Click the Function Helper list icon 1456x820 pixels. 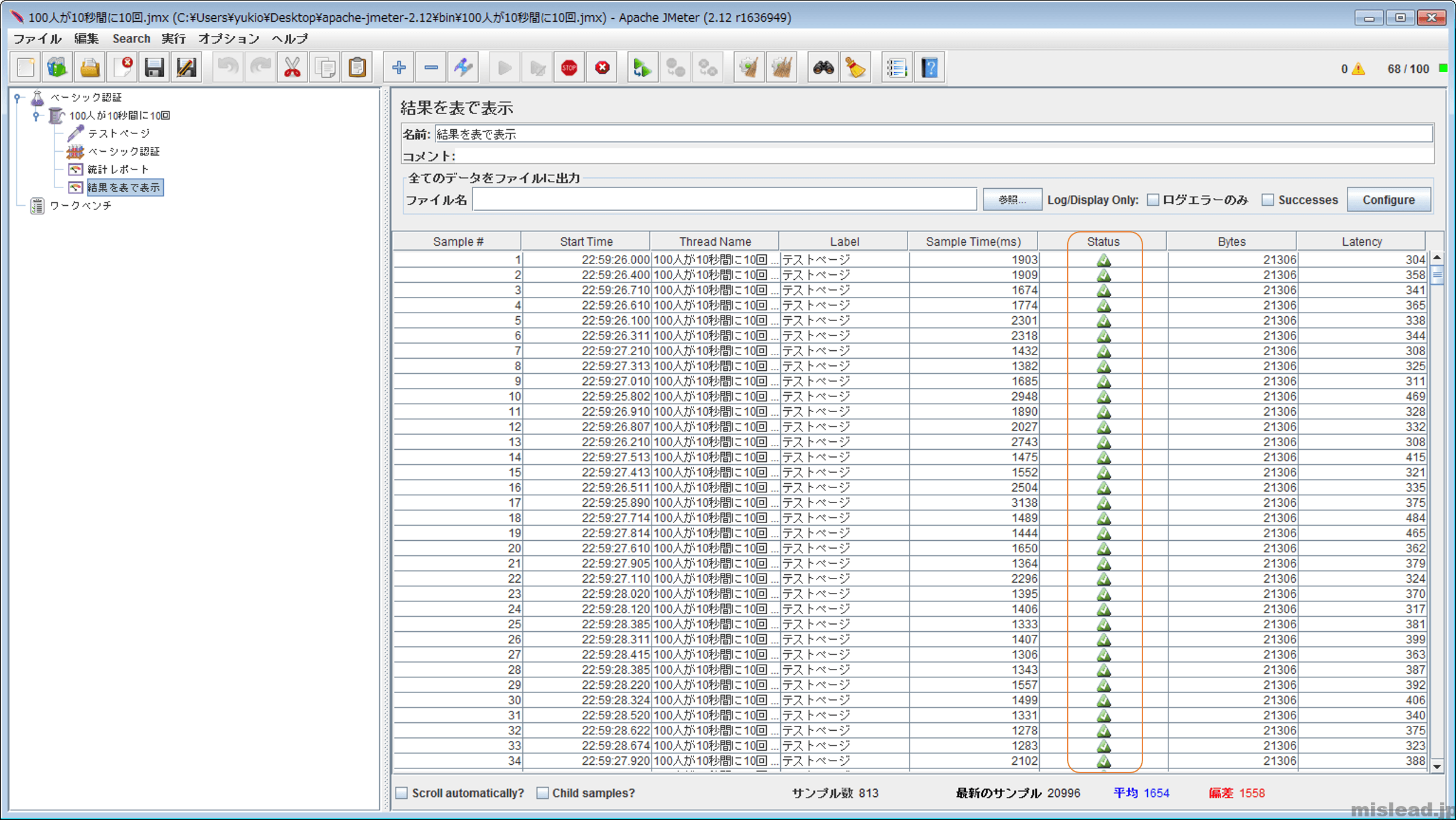coord(896,67)
